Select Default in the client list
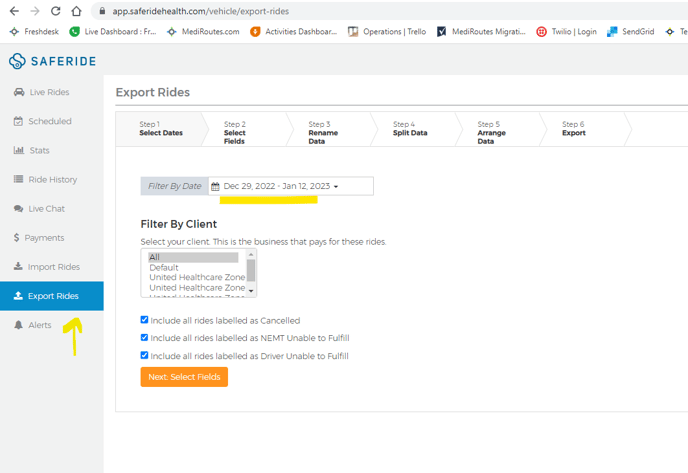Screen dimensions: 688x473 pos(164,267)
